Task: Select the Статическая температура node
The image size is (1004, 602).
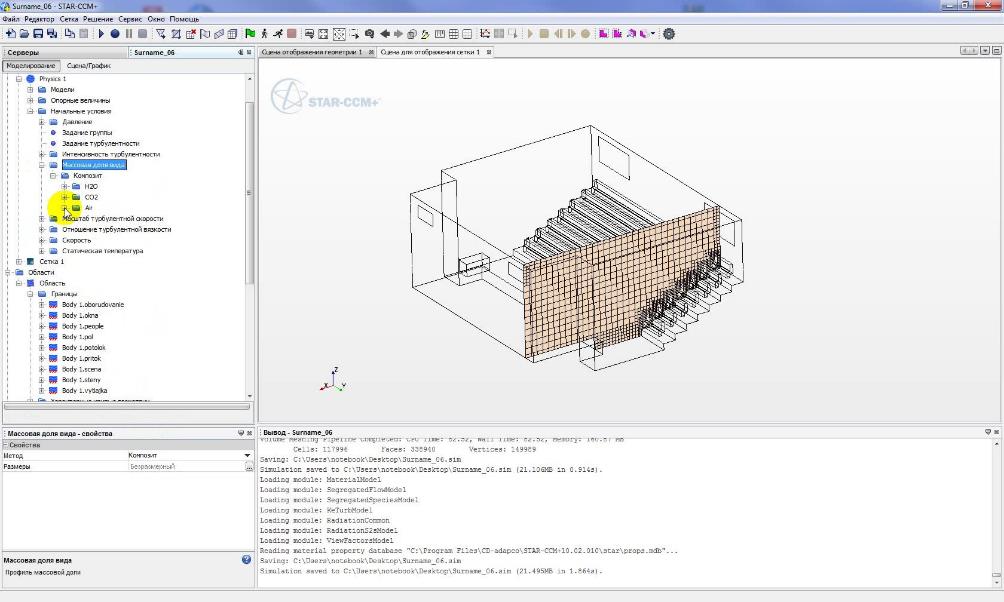Action: click(x=102, y=251)
